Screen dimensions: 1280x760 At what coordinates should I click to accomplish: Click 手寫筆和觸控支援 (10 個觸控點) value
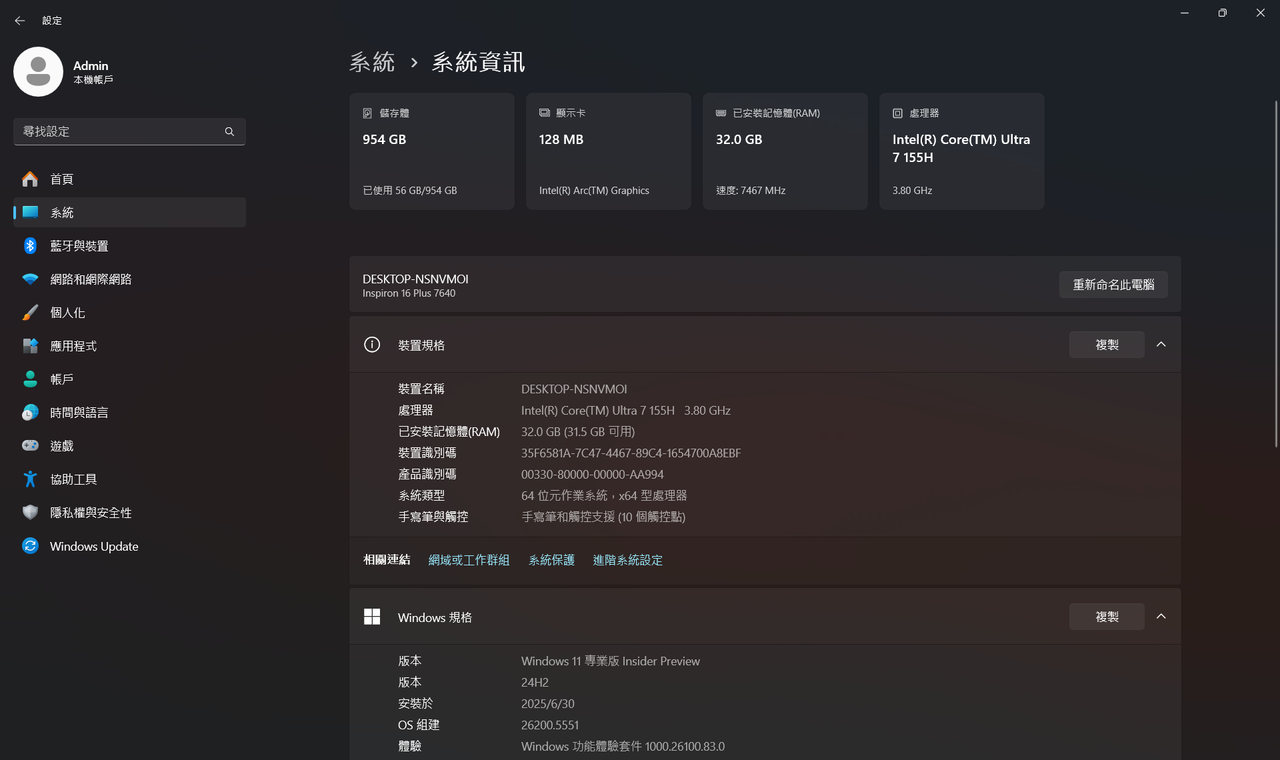603,517
